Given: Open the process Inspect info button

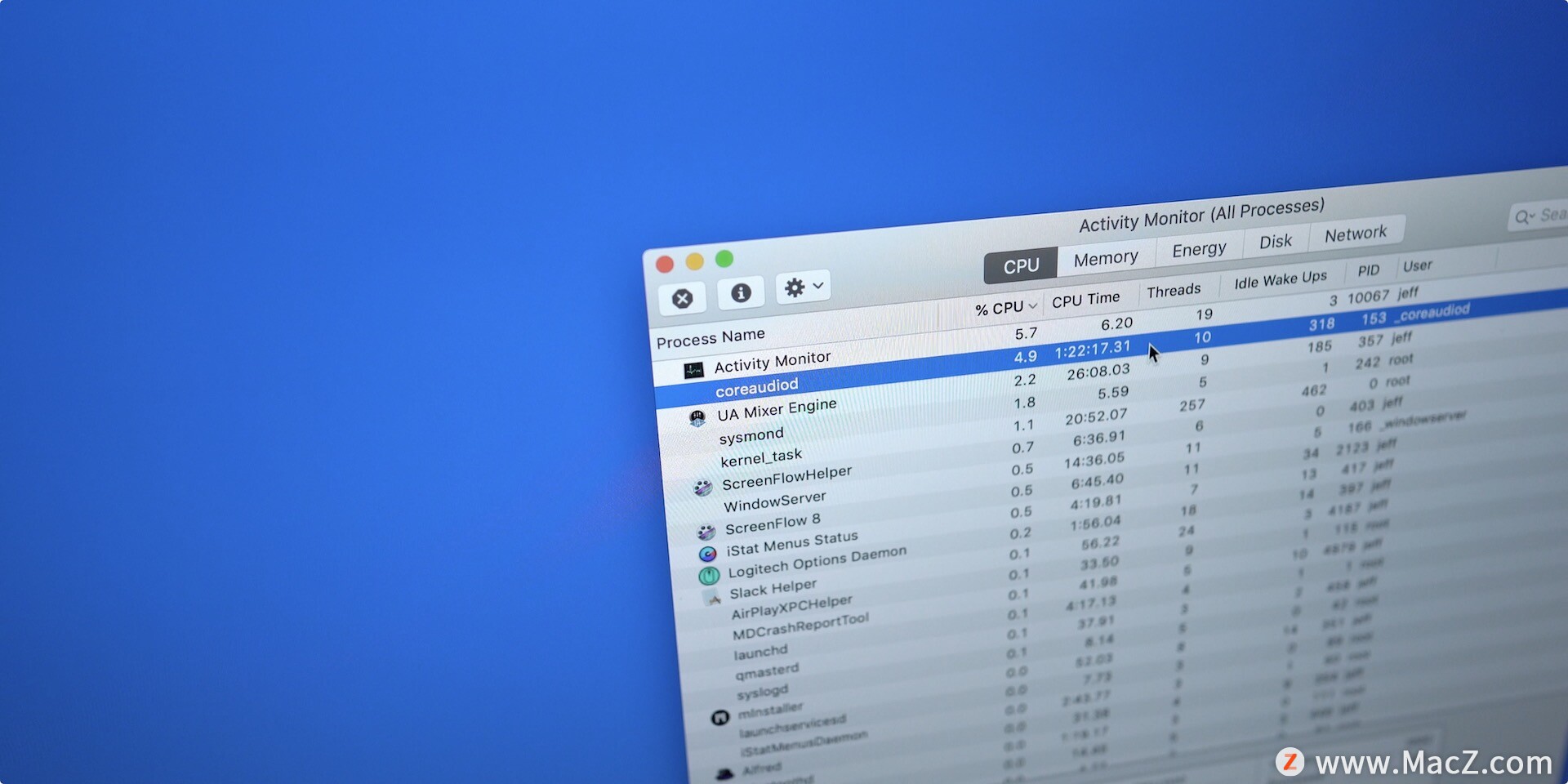Looking at the screenshot, I should (x=741, y=292).
